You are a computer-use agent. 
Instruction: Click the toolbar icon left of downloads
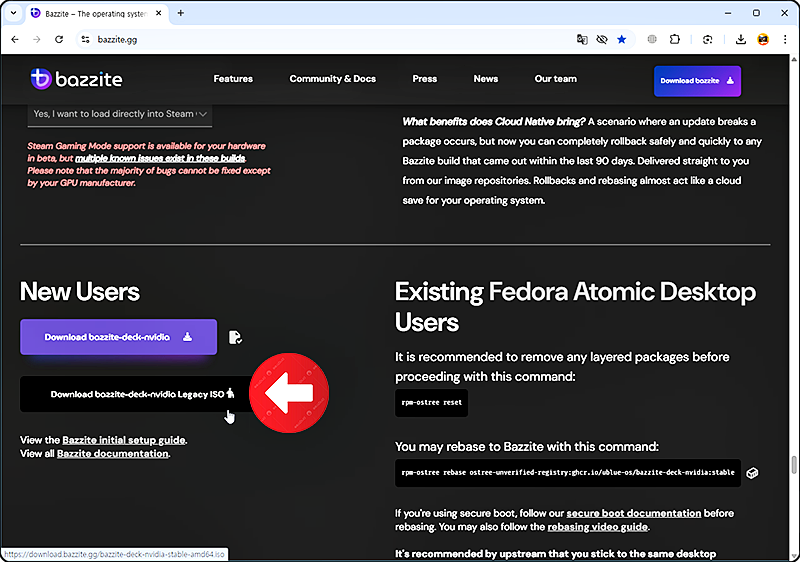click(x=707, y=39)
